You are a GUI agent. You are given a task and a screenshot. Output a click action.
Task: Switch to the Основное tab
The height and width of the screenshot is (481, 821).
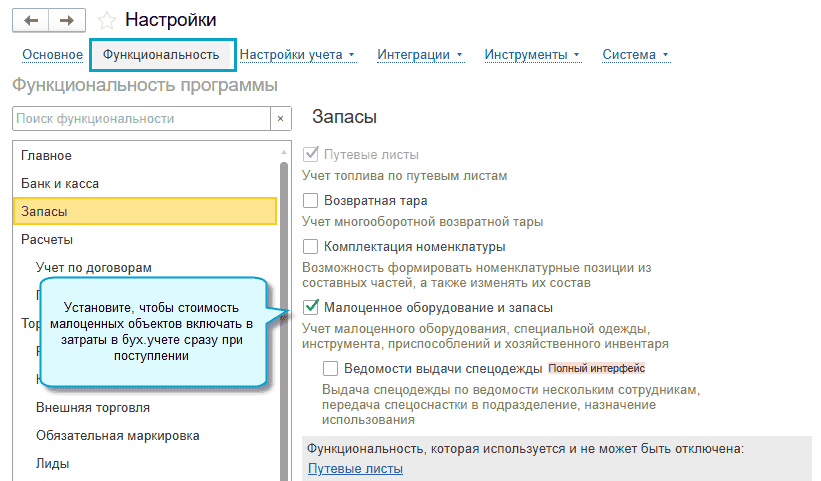click(52, 55)
